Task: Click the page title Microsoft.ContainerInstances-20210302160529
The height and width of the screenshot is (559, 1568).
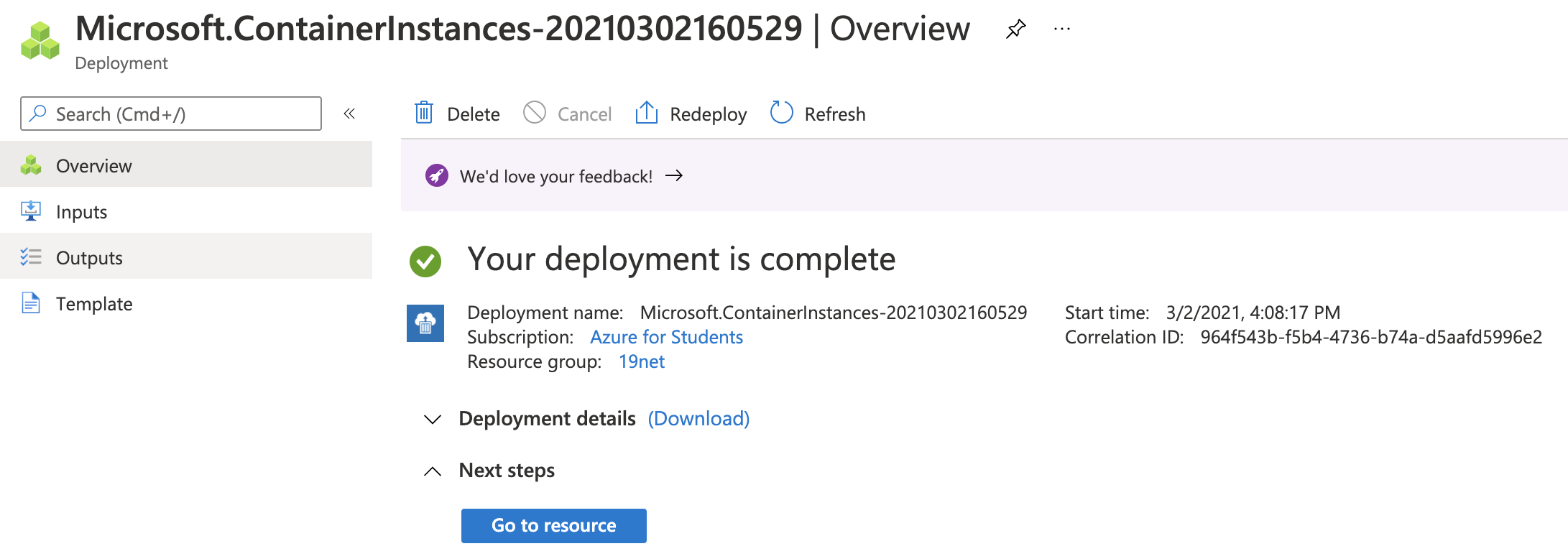Action: pyautogui.click(x=438, y=29)
